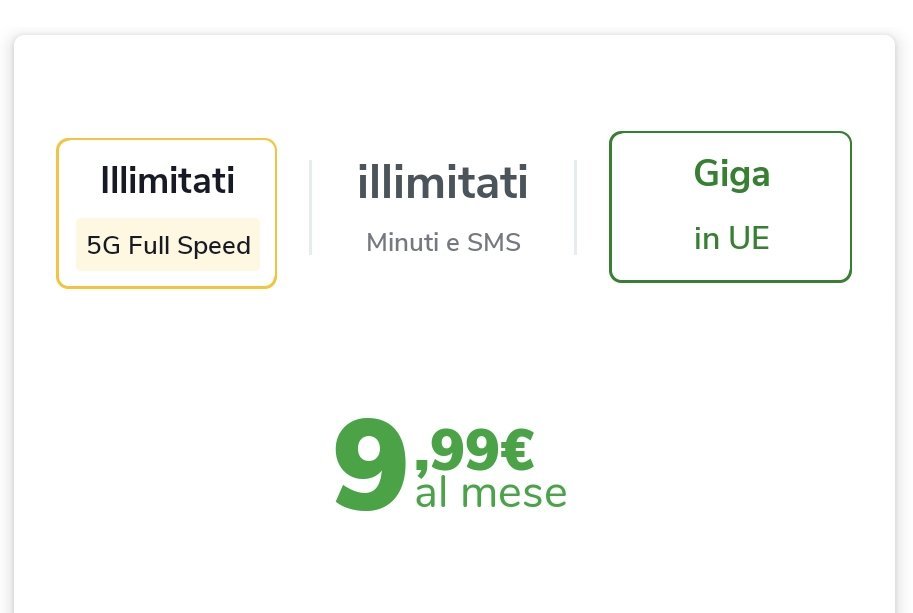Select the green "Giga" heading
Image resolution: width=913 pixels, height=613 pixels.
click(731, 174)
